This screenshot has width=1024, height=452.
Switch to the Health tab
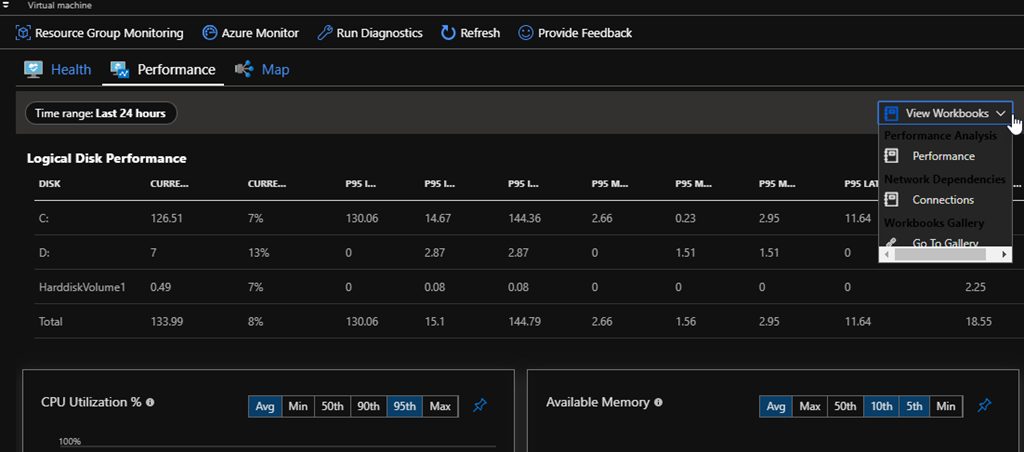point(58,70)
